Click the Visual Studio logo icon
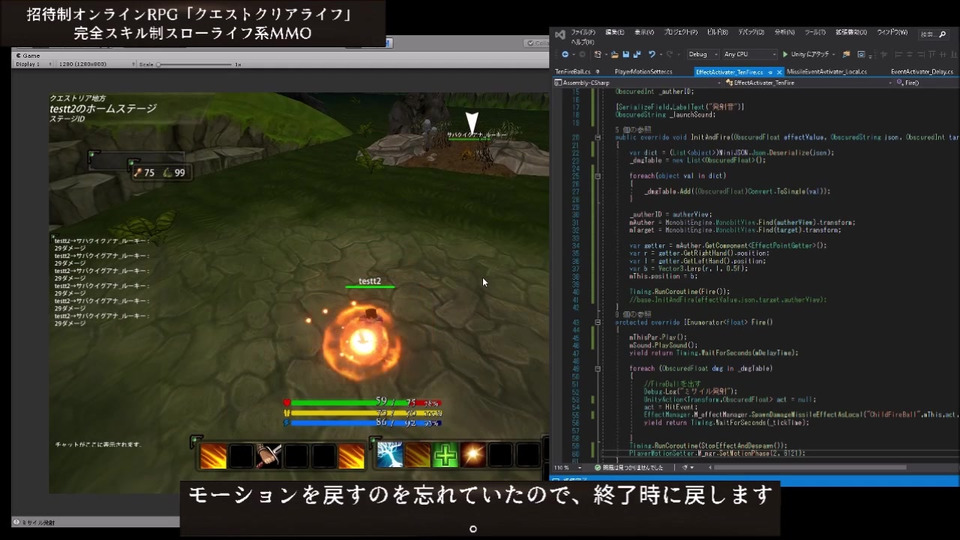This screenshot has width=960, height=540. click(x=560, y=36)
